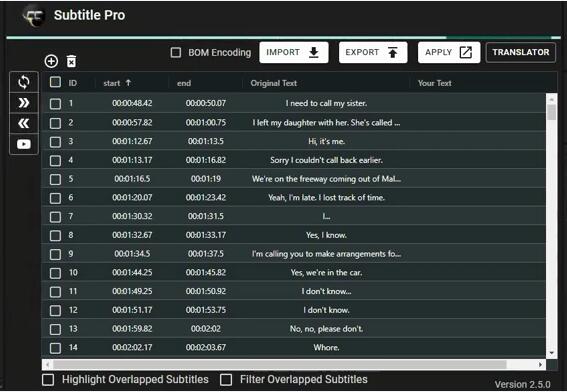This screenshot has height=392, width=567.
Task: Click the start column sort arrow
Action: [x=128, y=83]
